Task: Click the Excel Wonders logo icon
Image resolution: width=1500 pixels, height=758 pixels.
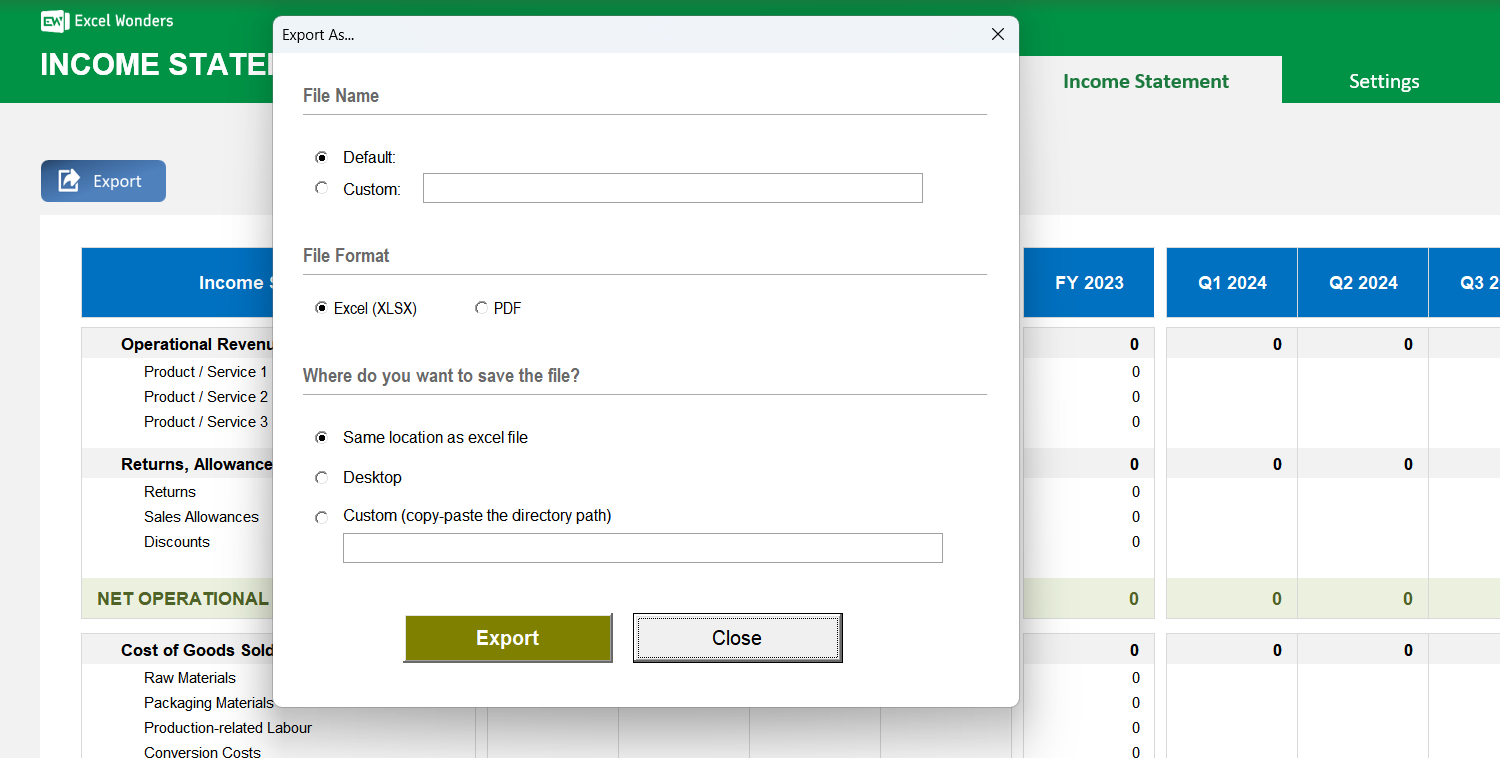Action: (x=54, y=20)
